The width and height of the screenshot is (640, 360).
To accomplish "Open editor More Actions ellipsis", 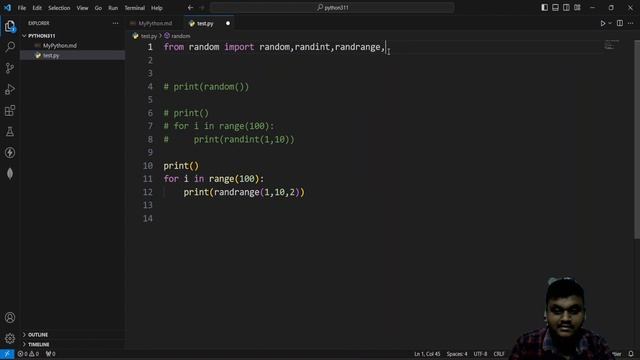I will (x=631, y=23).
